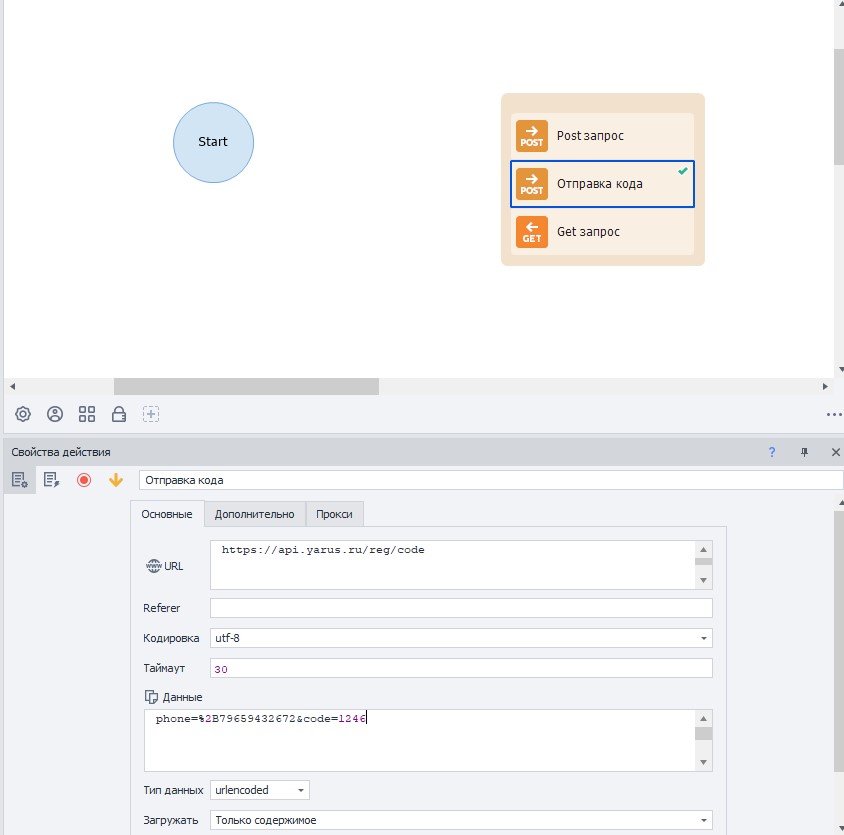Switch to the Дополнительно tab
The height and width of the screenshot is (835, 844).
[x=255, y=514]
